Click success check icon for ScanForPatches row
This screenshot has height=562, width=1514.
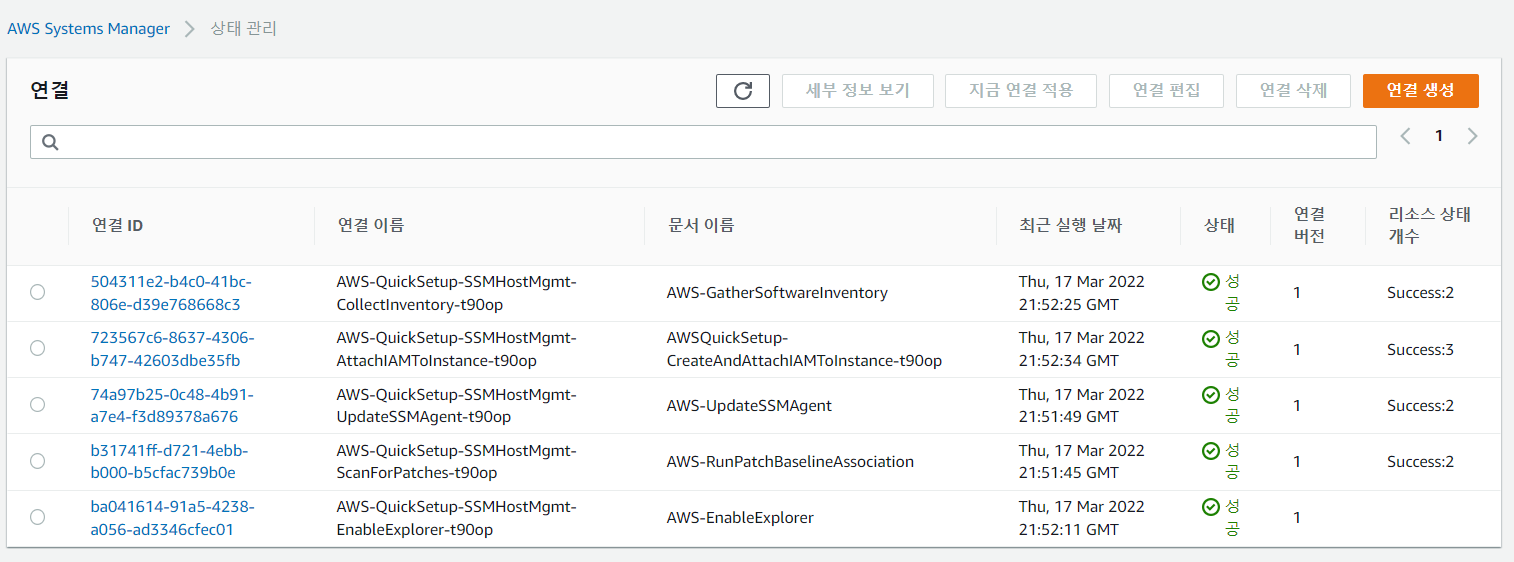point(1210,450)
